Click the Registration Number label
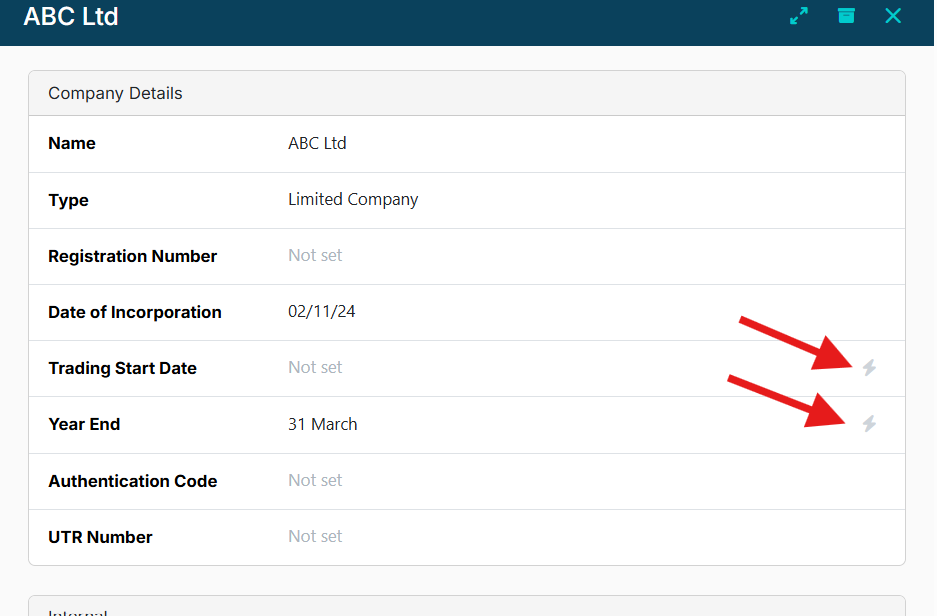Screen dimensions: 937x616 pyautogui.click(x=133, y=256)
